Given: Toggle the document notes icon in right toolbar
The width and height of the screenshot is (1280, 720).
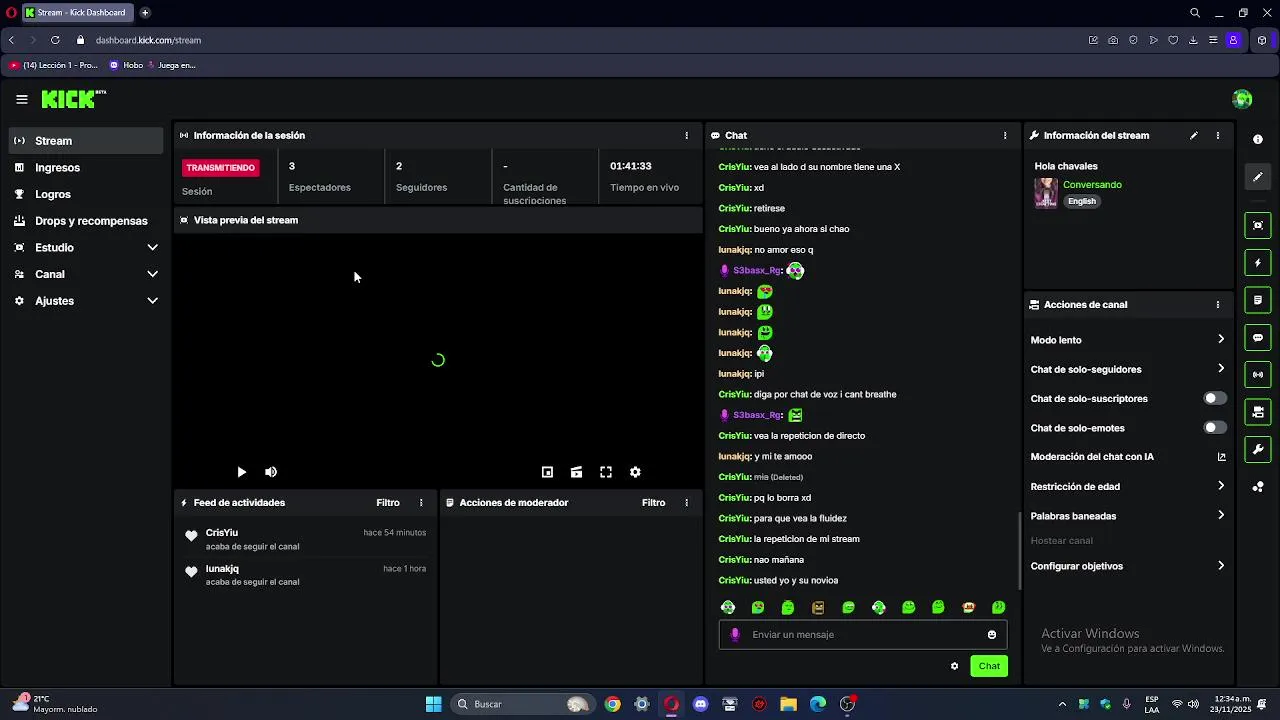Looking at the screenshot, I should point(1258,300).
